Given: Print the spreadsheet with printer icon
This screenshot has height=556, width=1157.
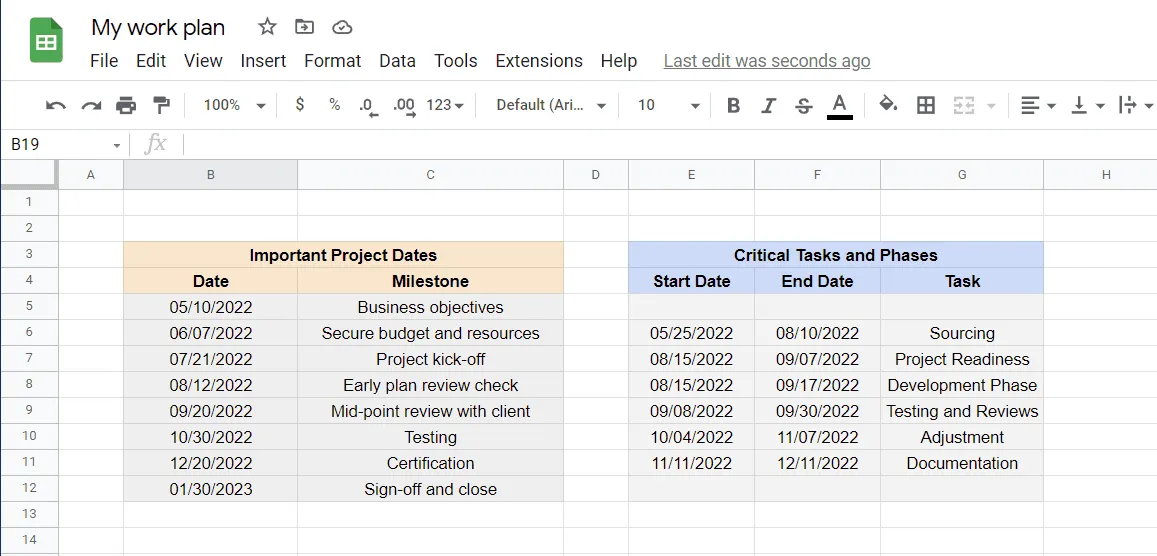Looking at the screenshot, I should pyautogui.click(x=126, y=105).
